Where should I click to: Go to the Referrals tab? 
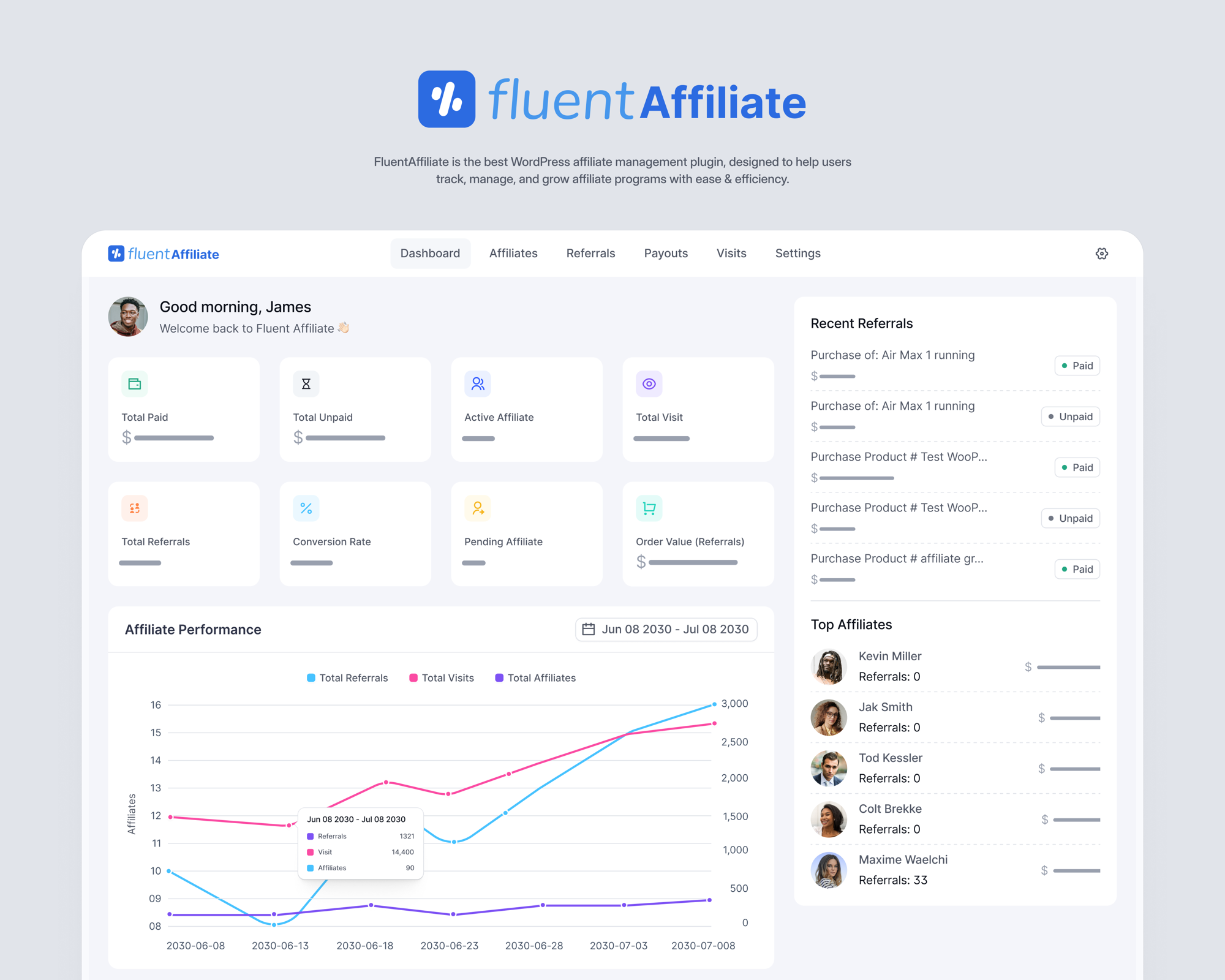pos(590,254)
